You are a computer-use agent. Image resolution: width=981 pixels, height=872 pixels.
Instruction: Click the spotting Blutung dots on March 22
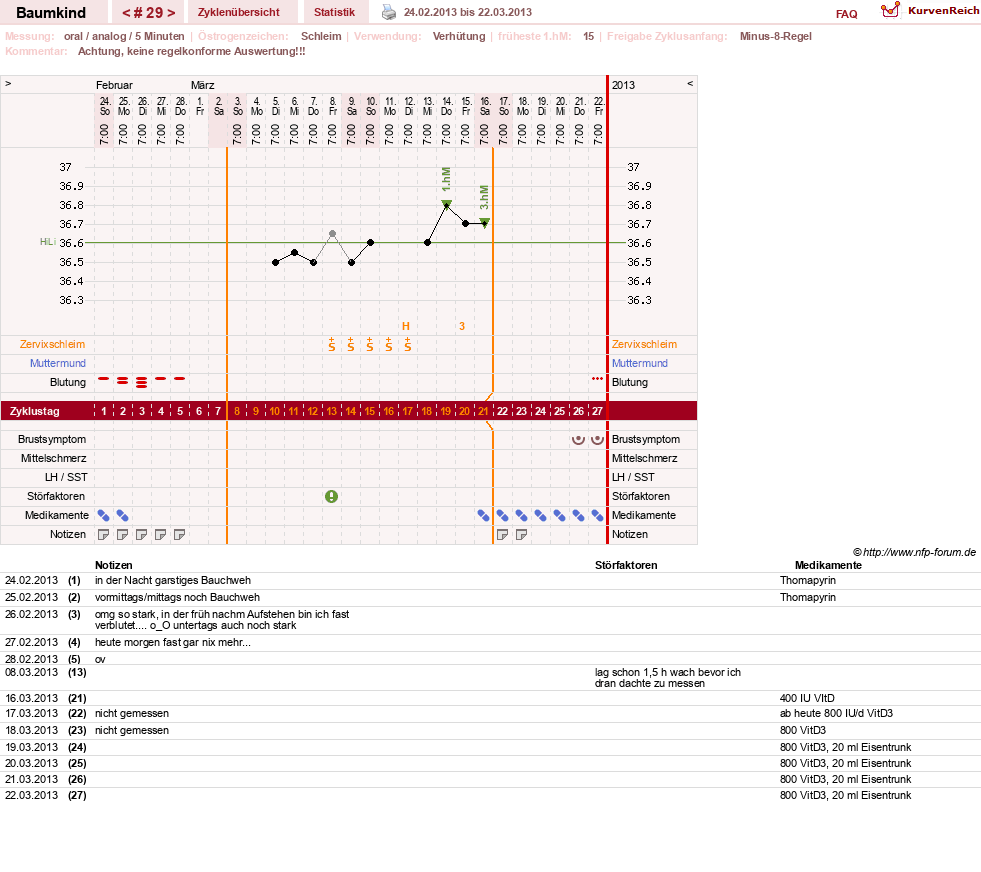tap(597, 378)
